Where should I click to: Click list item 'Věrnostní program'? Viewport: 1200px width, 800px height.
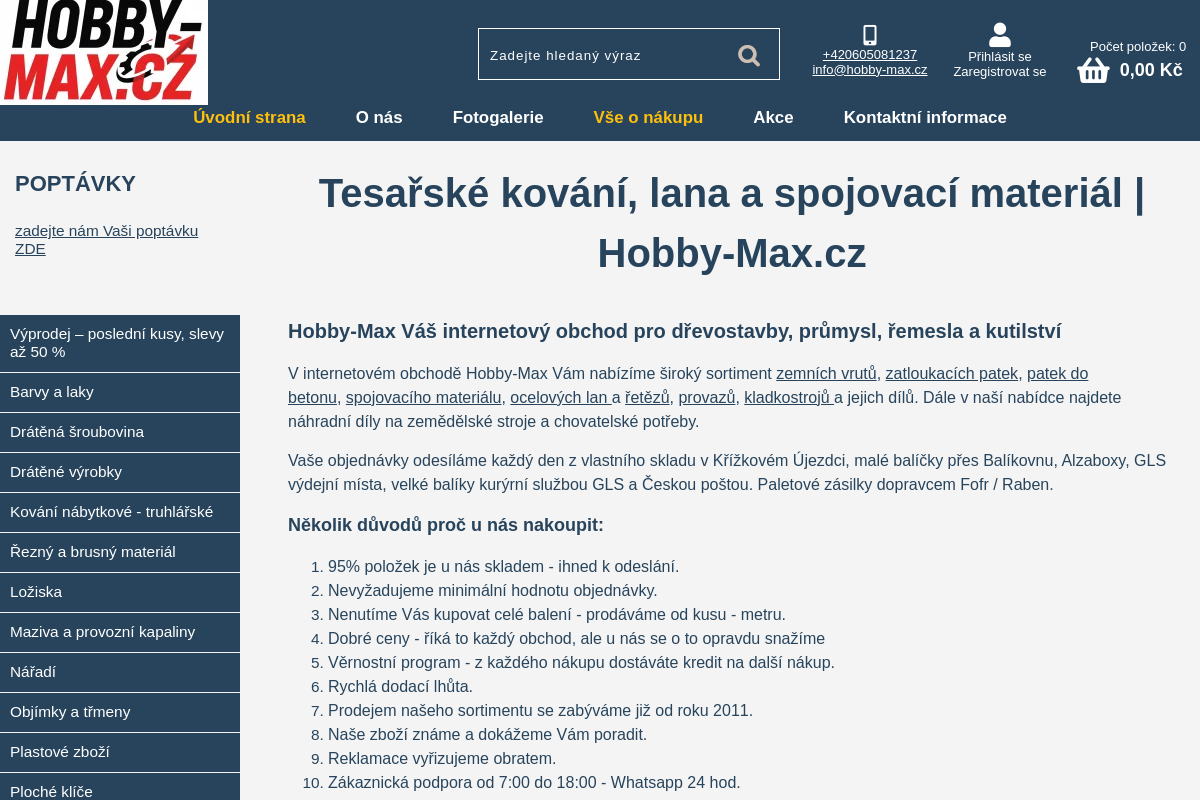point(581,662)
